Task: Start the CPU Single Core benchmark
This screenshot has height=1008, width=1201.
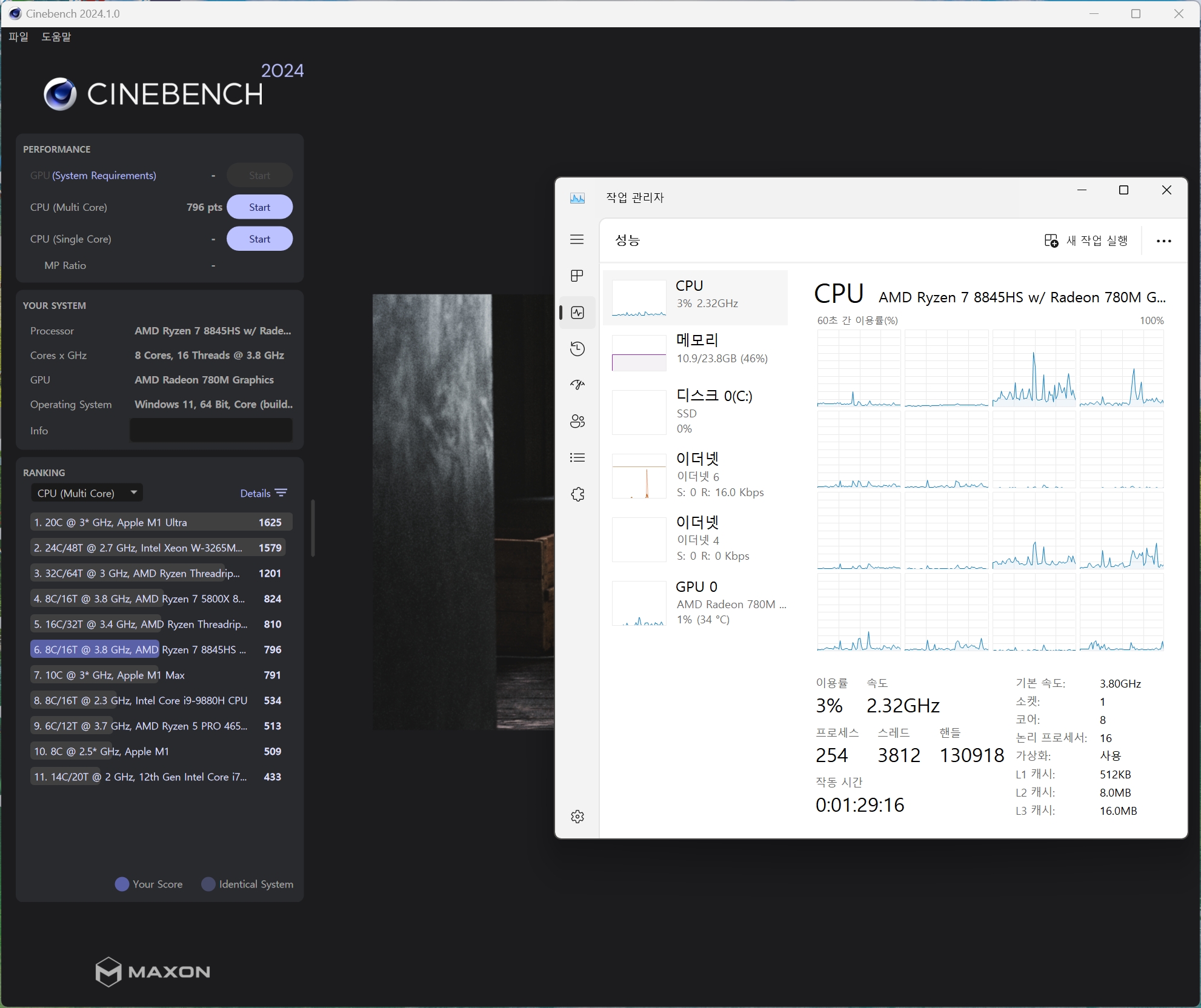Action: coord(259,239)
